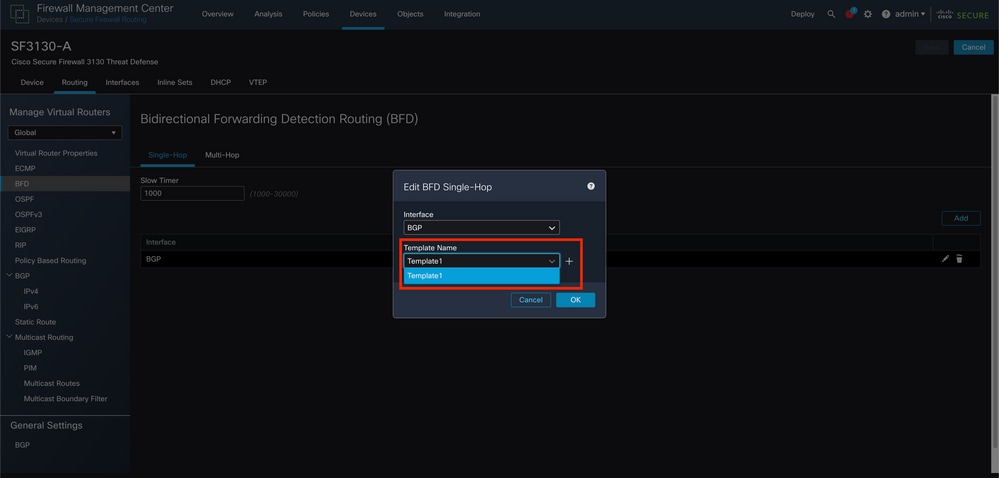
Task: Open the admin user dropdown
Action: (x=910, y=14)
